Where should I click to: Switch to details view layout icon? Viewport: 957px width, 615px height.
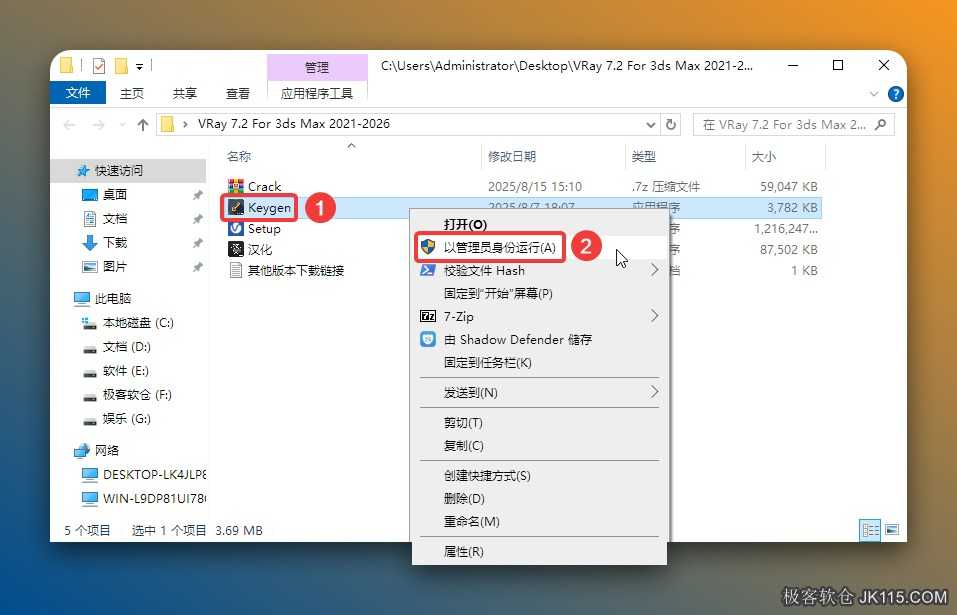tap(870, 530)
